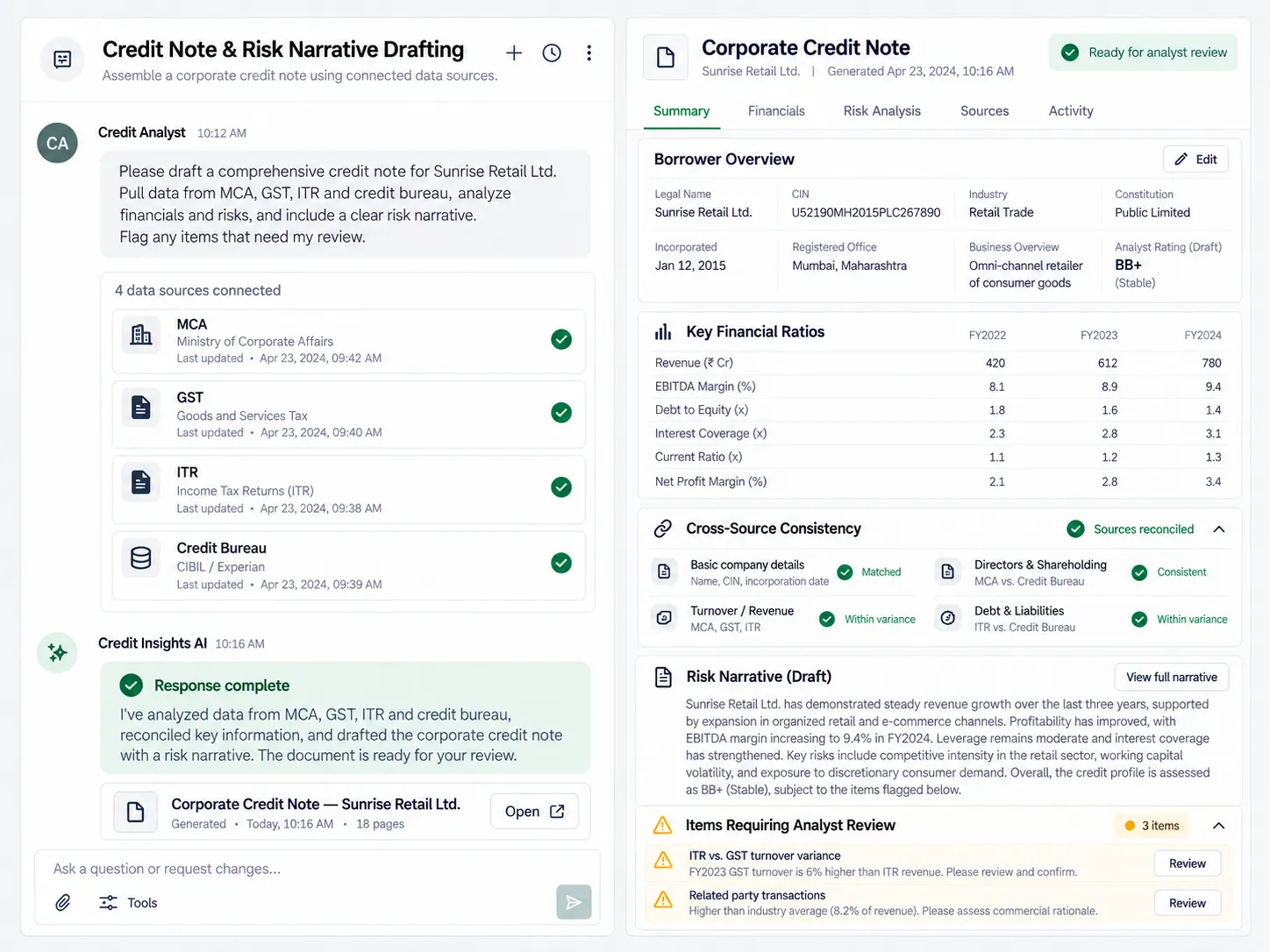Screen dimensions: 1270x952
Task: Open the Tools options in chat input
Action: click(128, 903)
